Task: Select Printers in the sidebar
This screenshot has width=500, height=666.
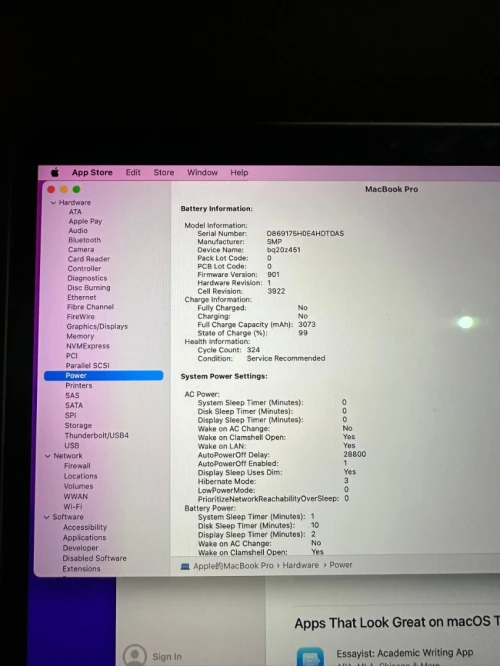Action: (79, 385)
